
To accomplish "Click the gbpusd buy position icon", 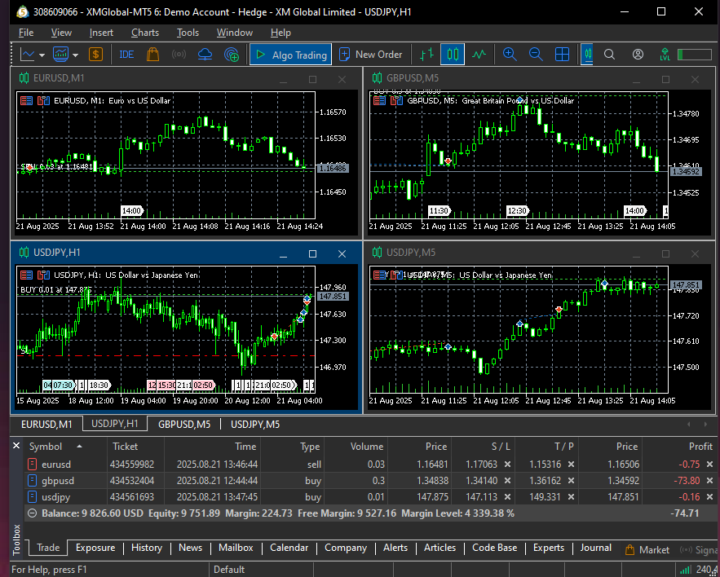I will pos(32,481).
